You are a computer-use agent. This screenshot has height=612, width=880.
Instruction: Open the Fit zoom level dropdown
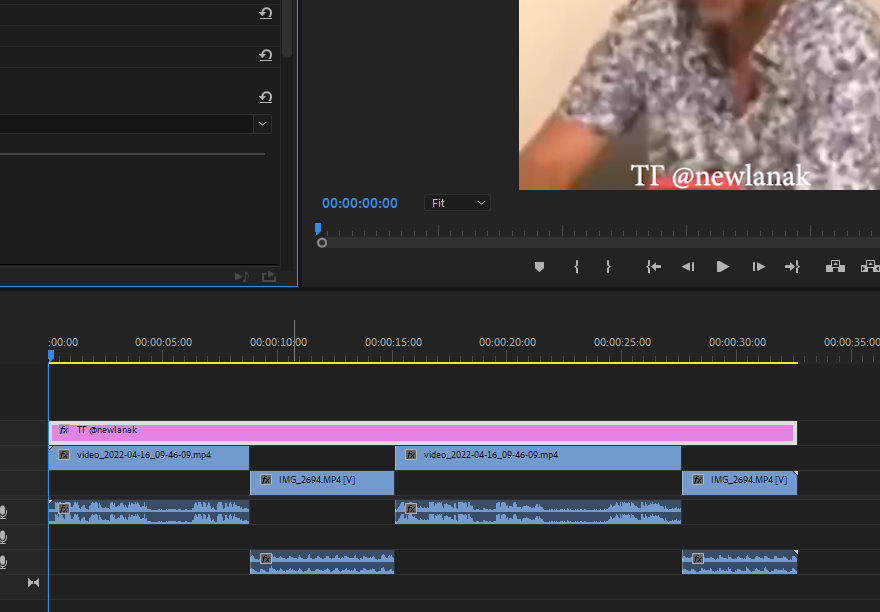click(x=457, y=203)
